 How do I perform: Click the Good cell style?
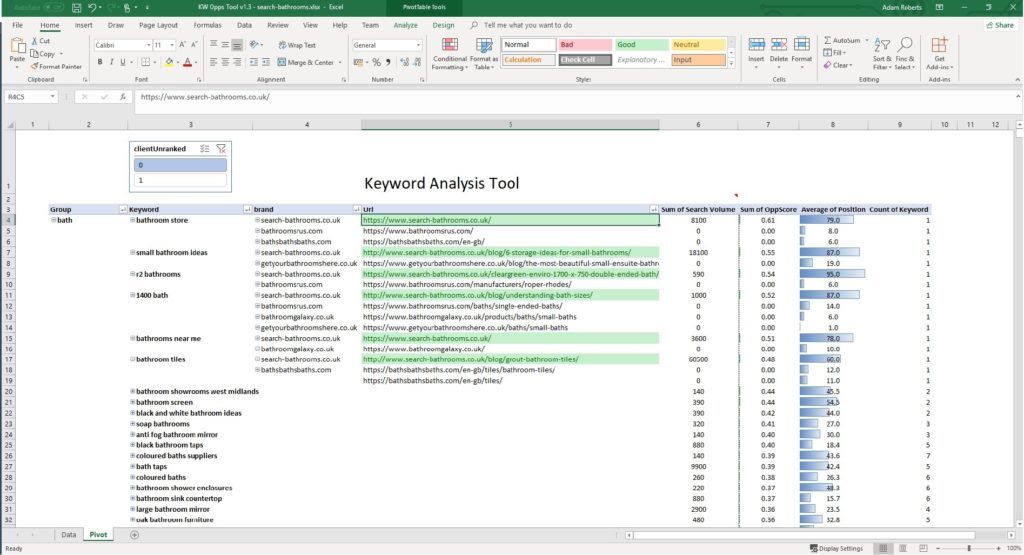pos(641,44)
